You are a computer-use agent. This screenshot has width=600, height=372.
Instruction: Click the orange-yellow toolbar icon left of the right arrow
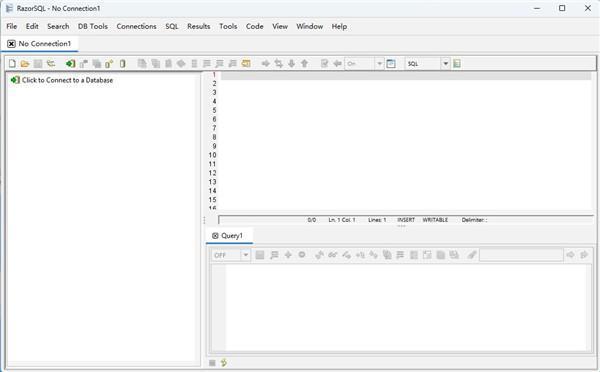point(246,64)
